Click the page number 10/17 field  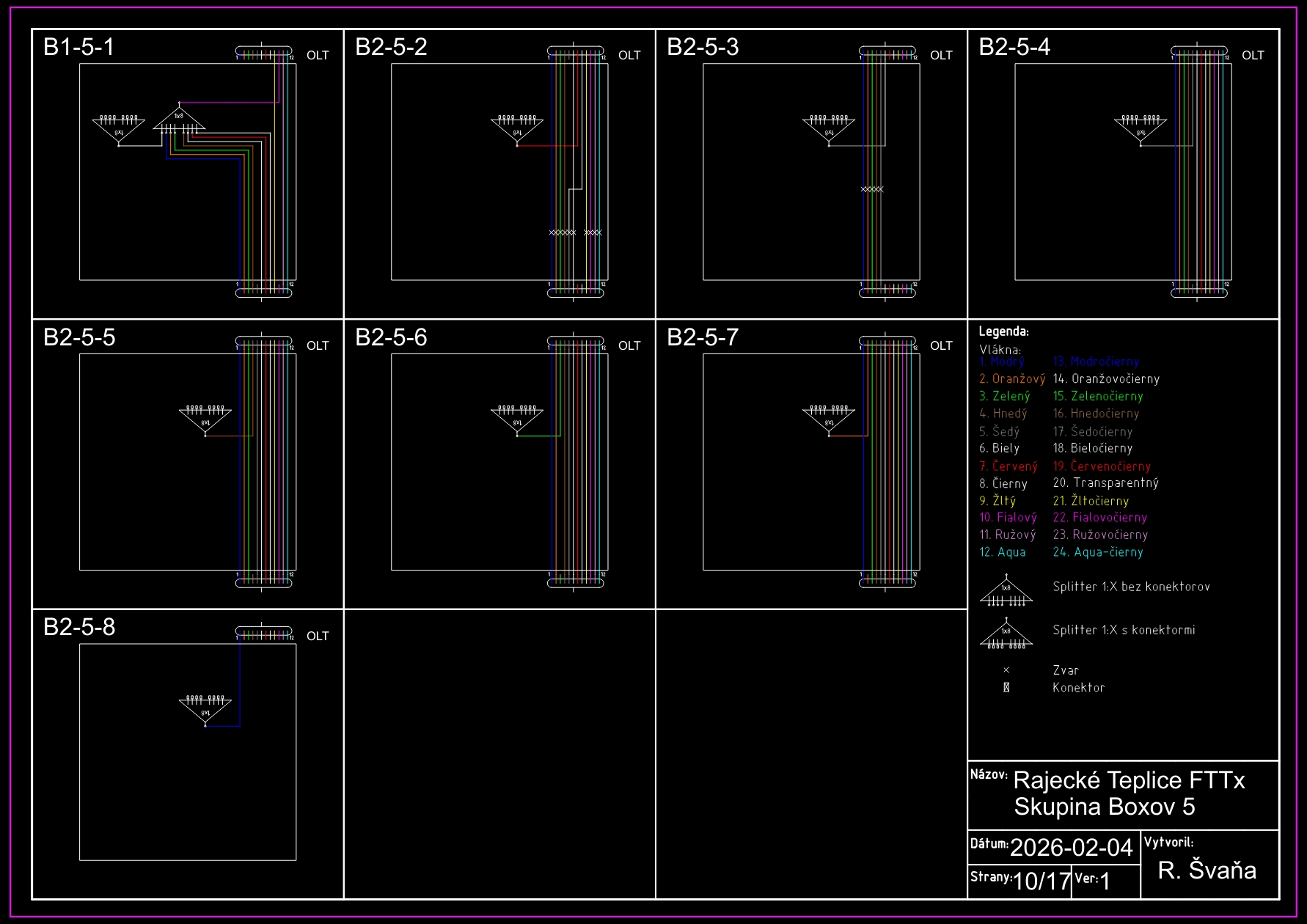(x=1041, y=881)
